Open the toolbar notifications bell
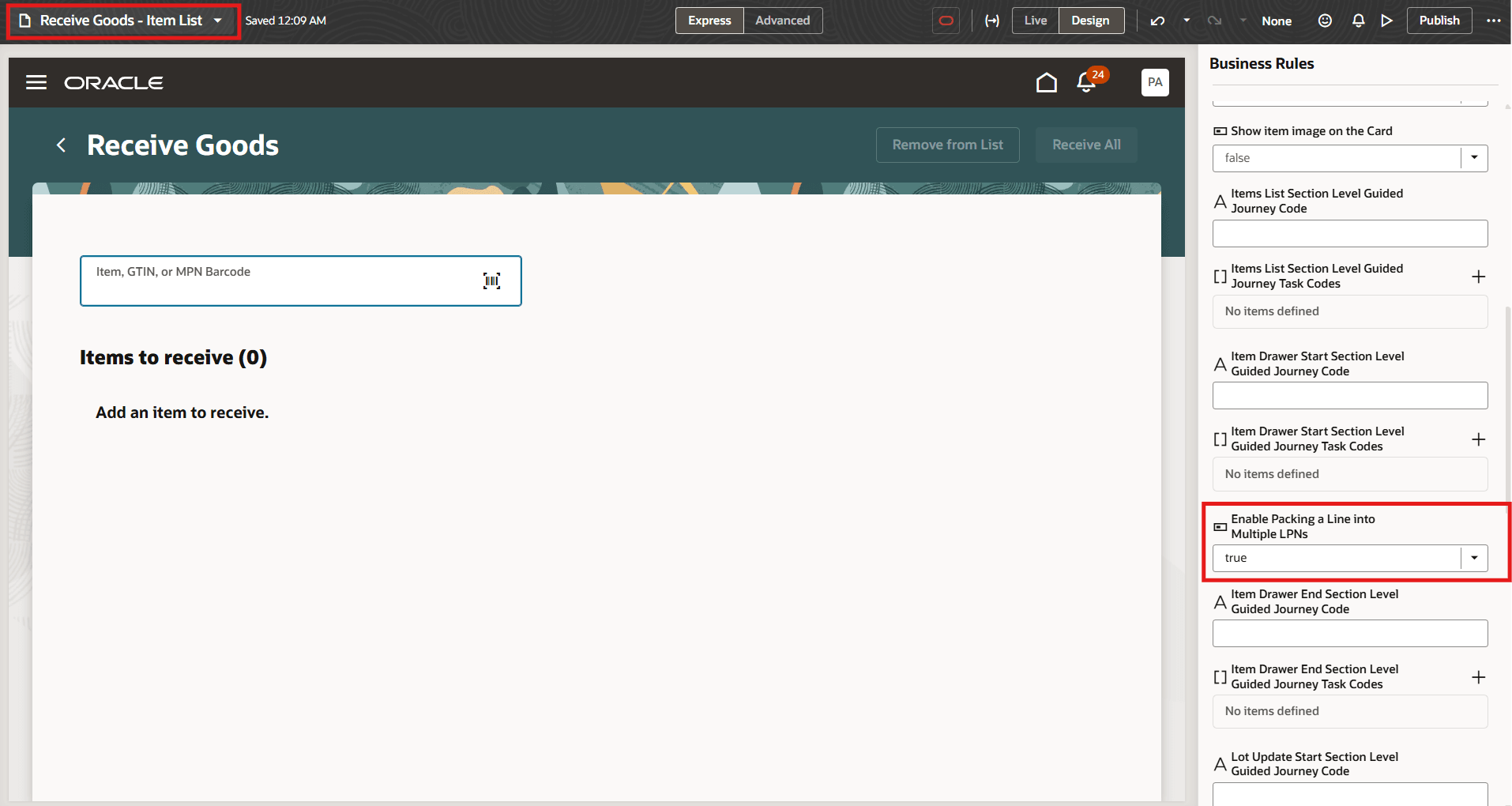This screenshot has height=806, width=1512. (1358, 21)
